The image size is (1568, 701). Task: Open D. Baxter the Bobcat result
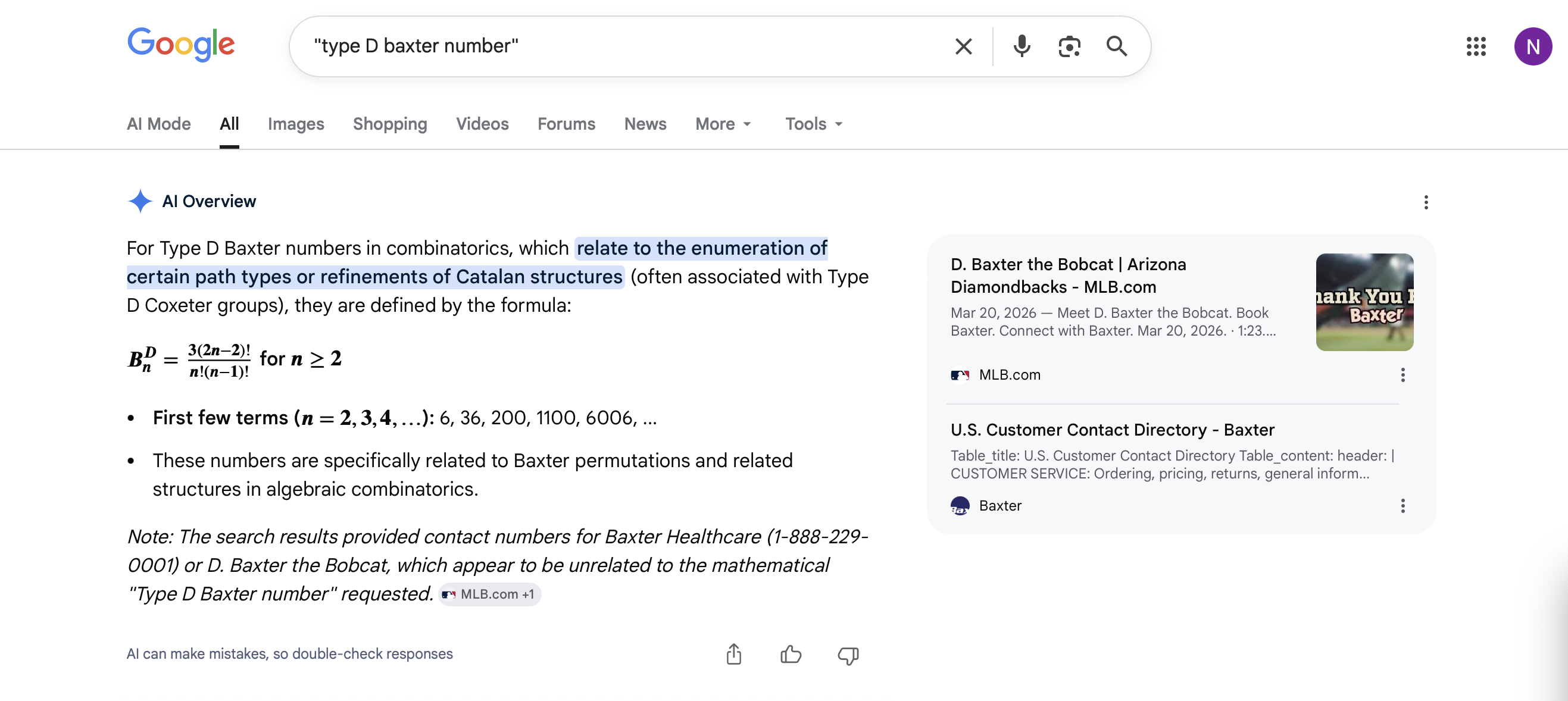(x=1069, y=276)
